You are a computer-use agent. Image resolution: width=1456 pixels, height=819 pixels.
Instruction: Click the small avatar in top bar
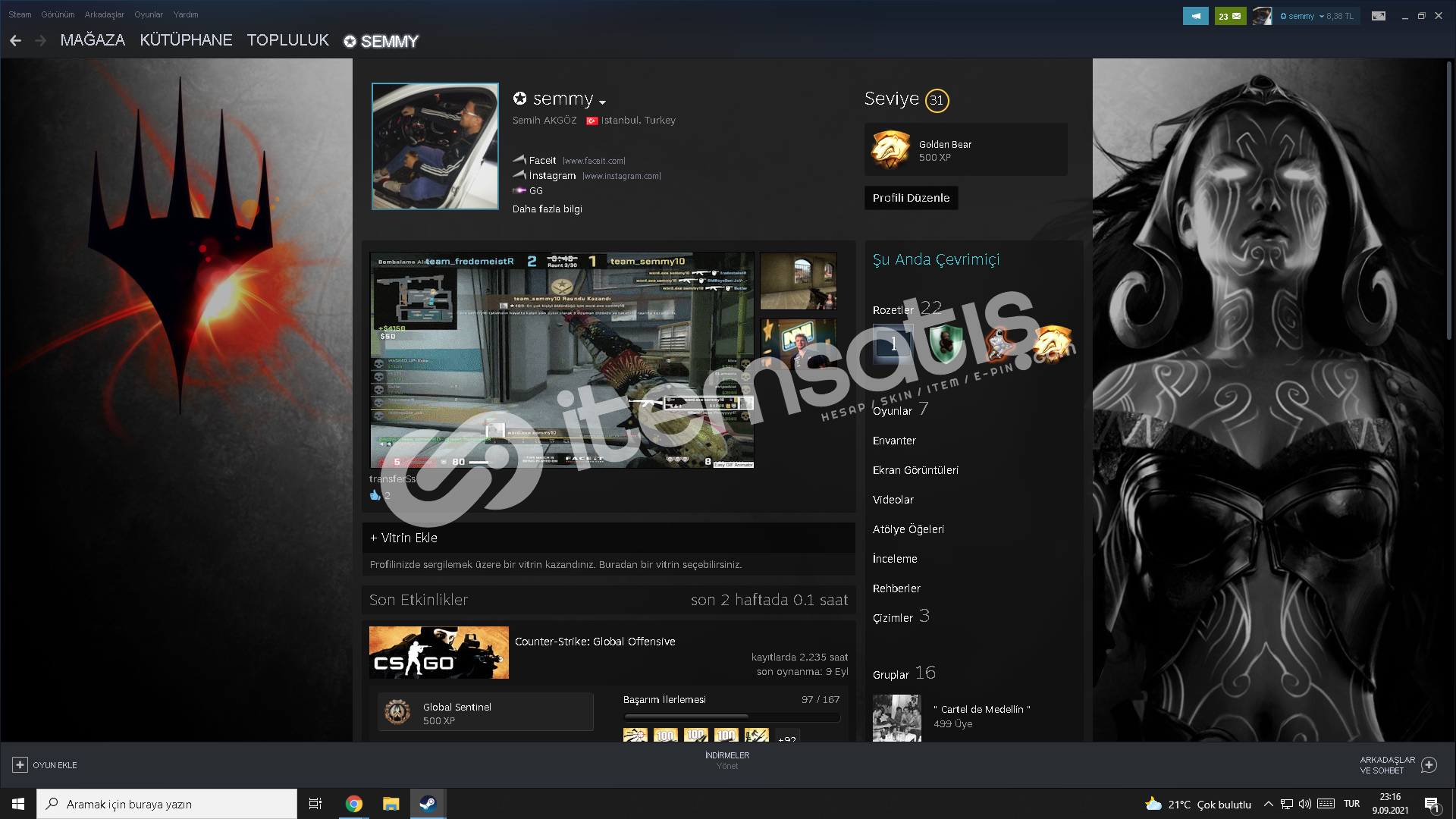(1263, 16)
